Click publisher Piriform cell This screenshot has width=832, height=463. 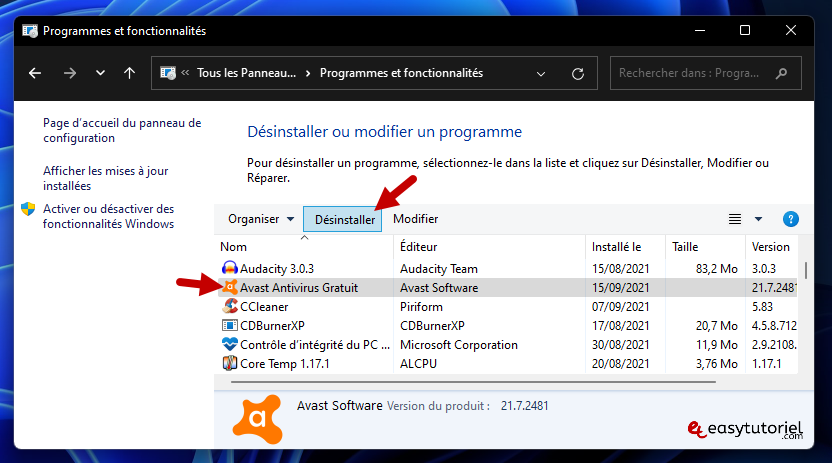pyautogui.click(x=421, y=307)
